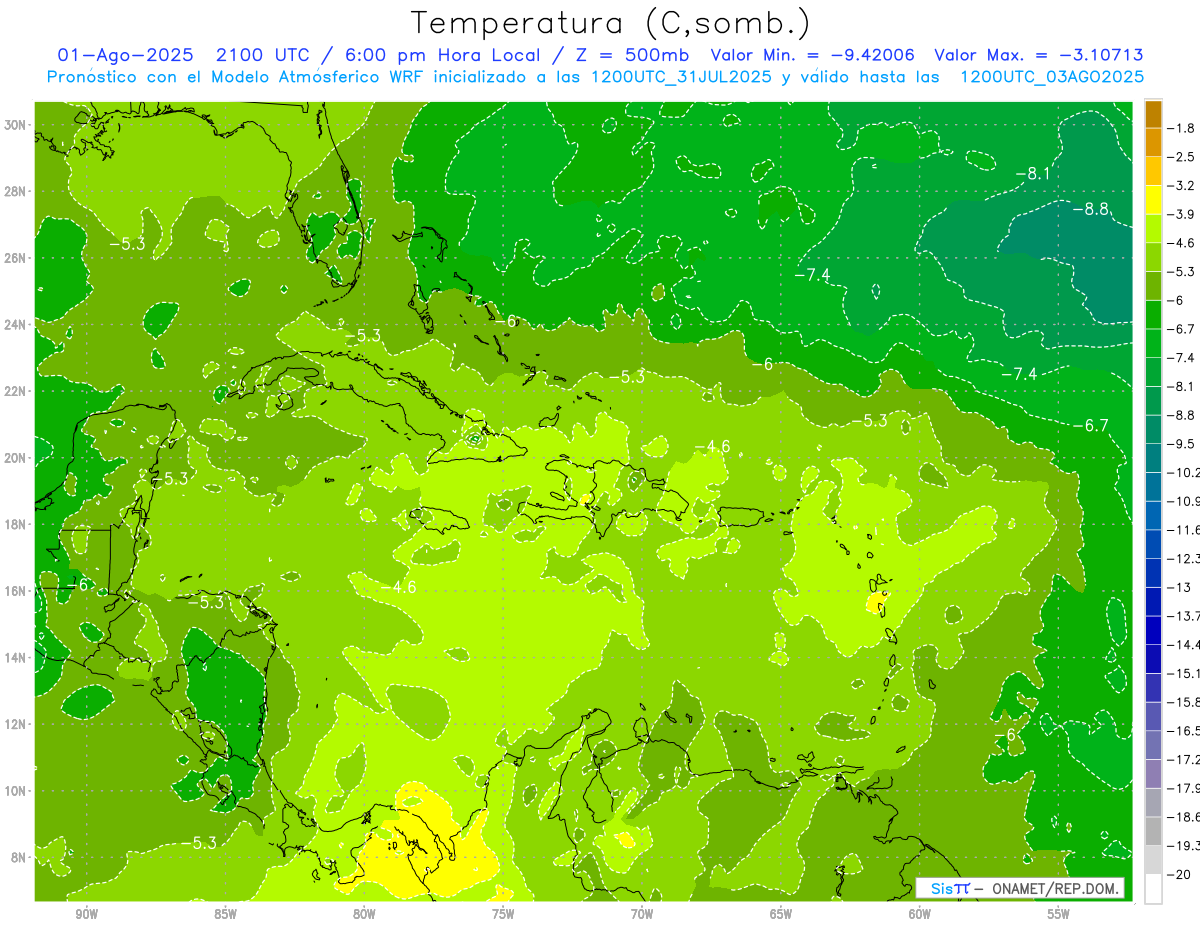The image size is (1200, 927).
Task: Click the 14N latitude axis label
Action: tap(15, 657)
